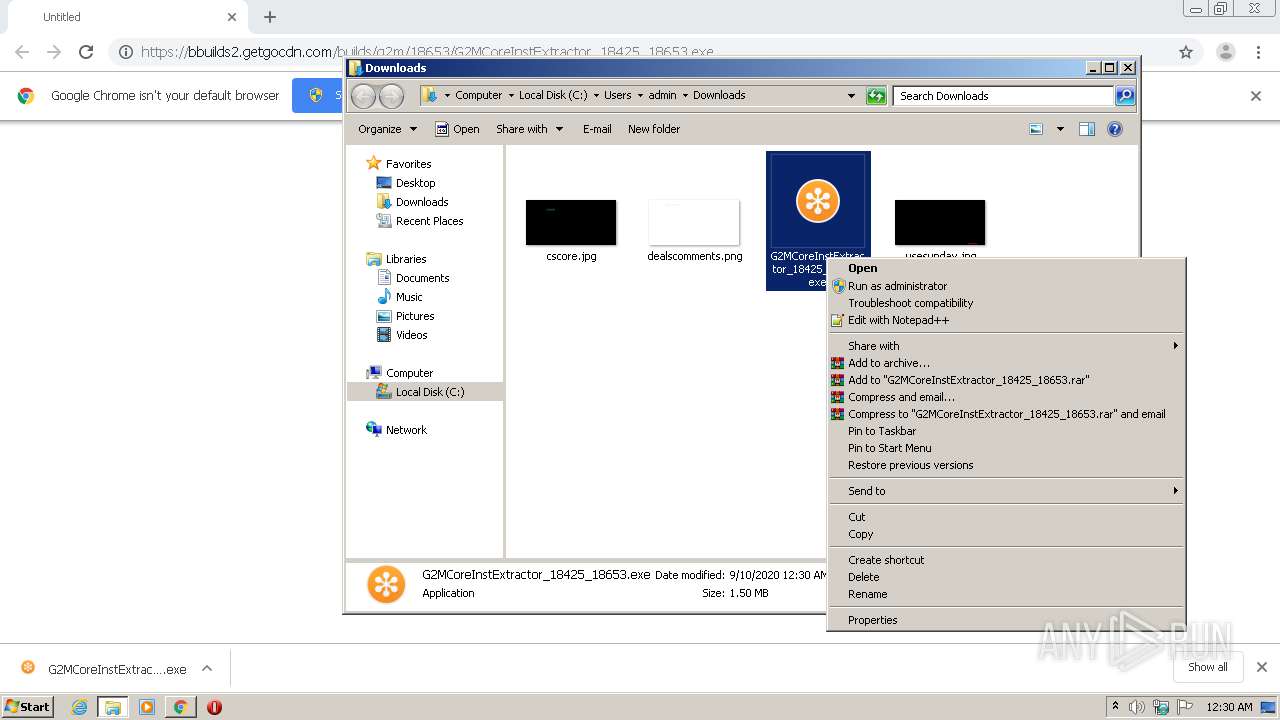The height and width of the screenshot is (720, 1280).
Task: Open Pictures library
Action: tap(406, 316)
